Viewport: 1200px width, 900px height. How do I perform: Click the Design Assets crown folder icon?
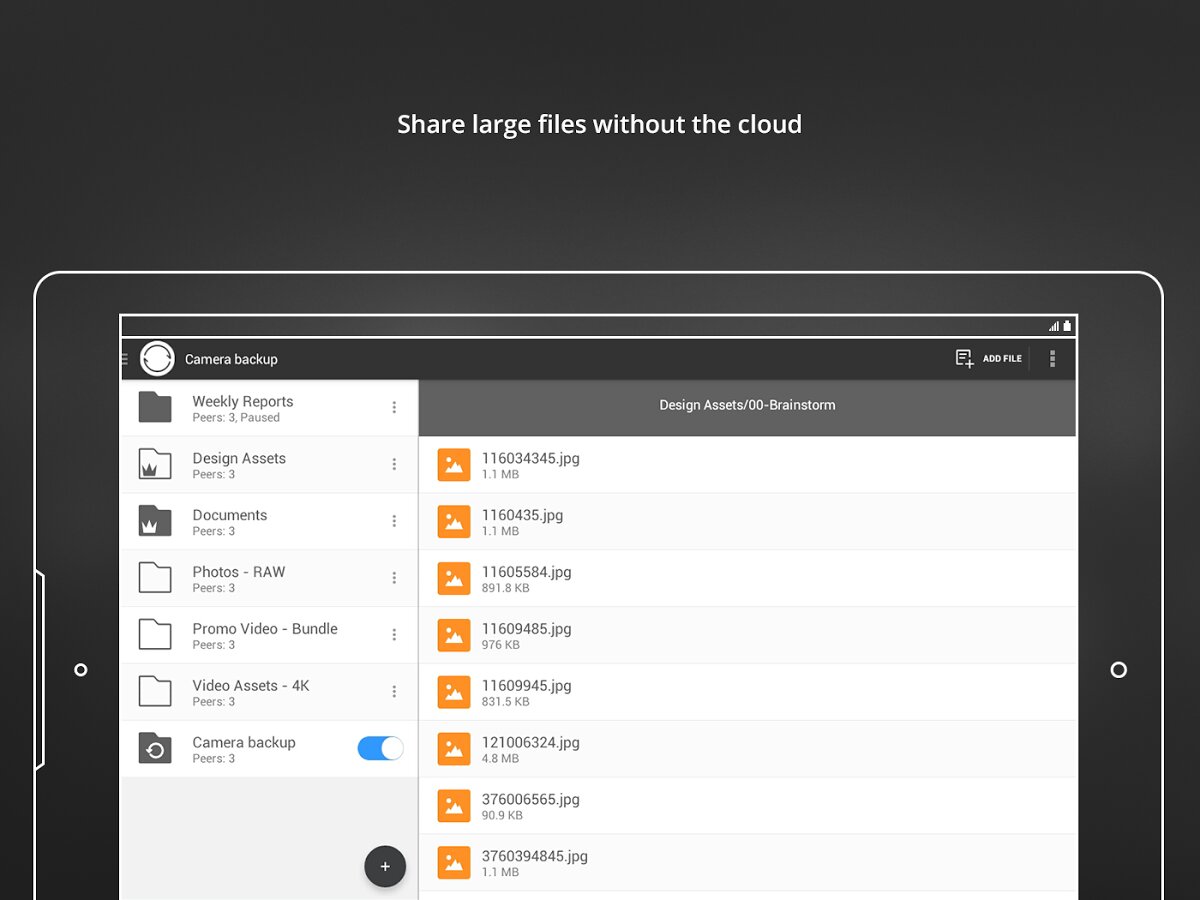(155, 464)
